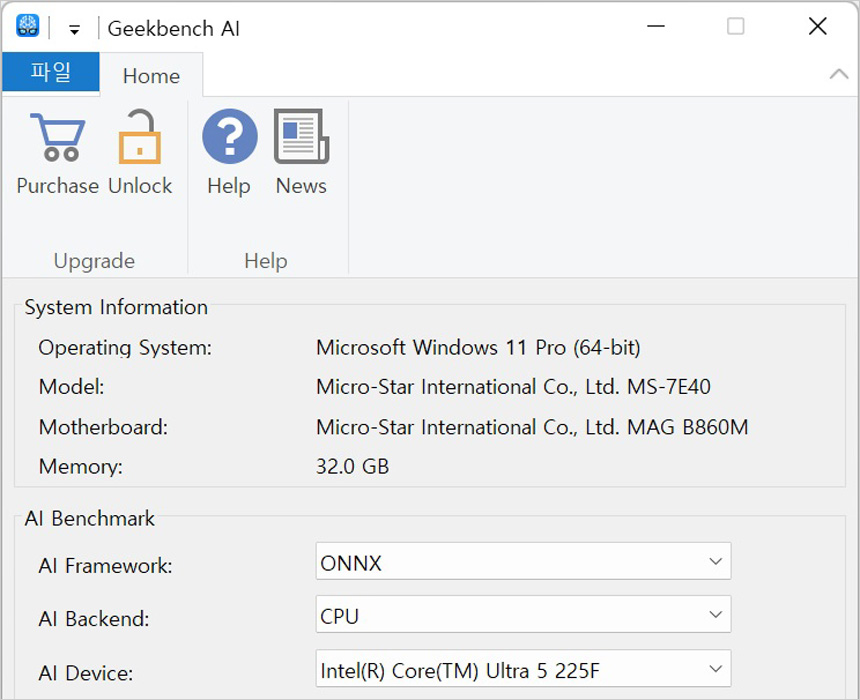Open the AI Device dropdown list
Screen dimensions: 860x700
click(x=523, y=668)
